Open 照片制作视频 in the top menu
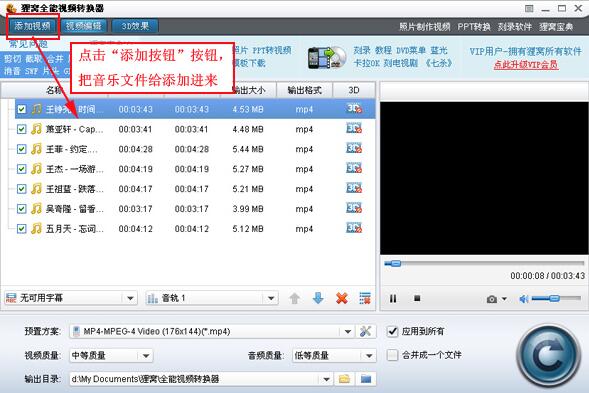 tap(424, 27)
